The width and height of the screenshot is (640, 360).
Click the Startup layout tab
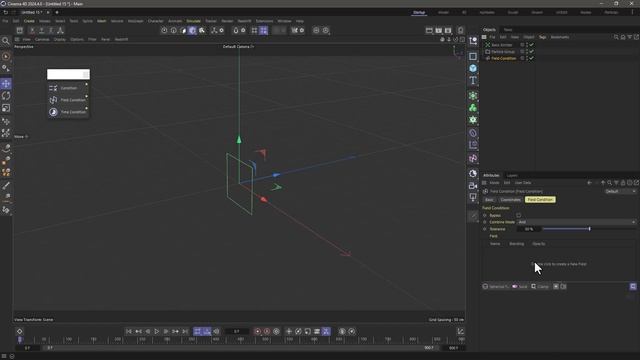point(419,13)
